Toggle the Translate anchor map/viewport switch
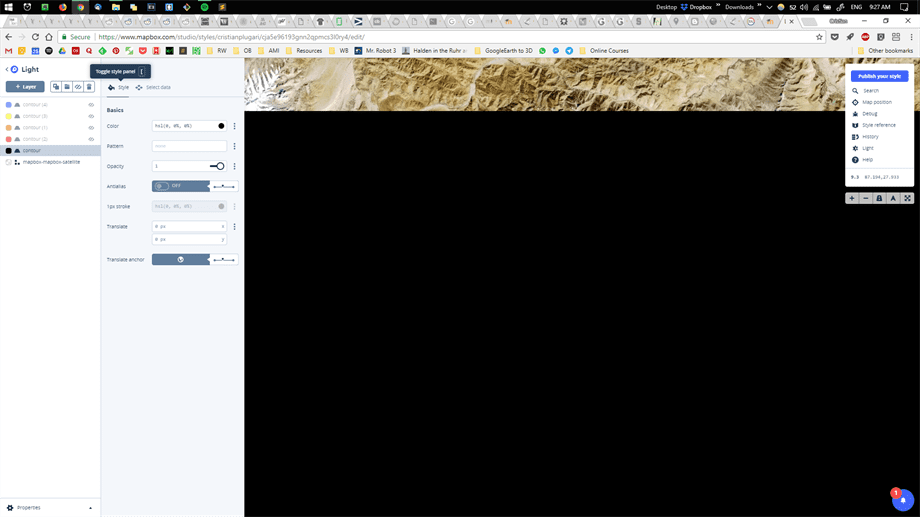The height and width of the screenshot is (517, 920). [x=181, y=259]
